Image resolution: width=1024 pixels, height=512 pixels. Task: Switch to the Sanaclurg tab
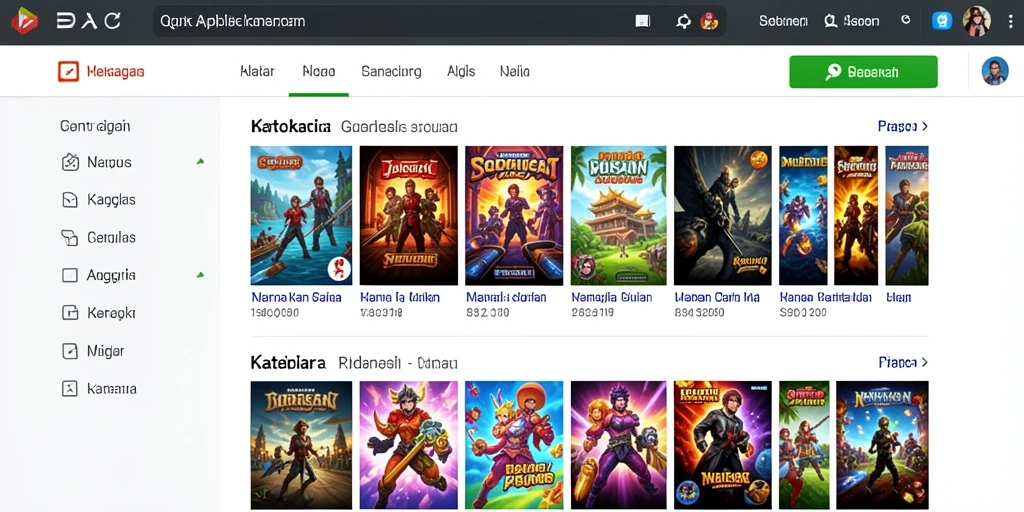coord(391,71)
